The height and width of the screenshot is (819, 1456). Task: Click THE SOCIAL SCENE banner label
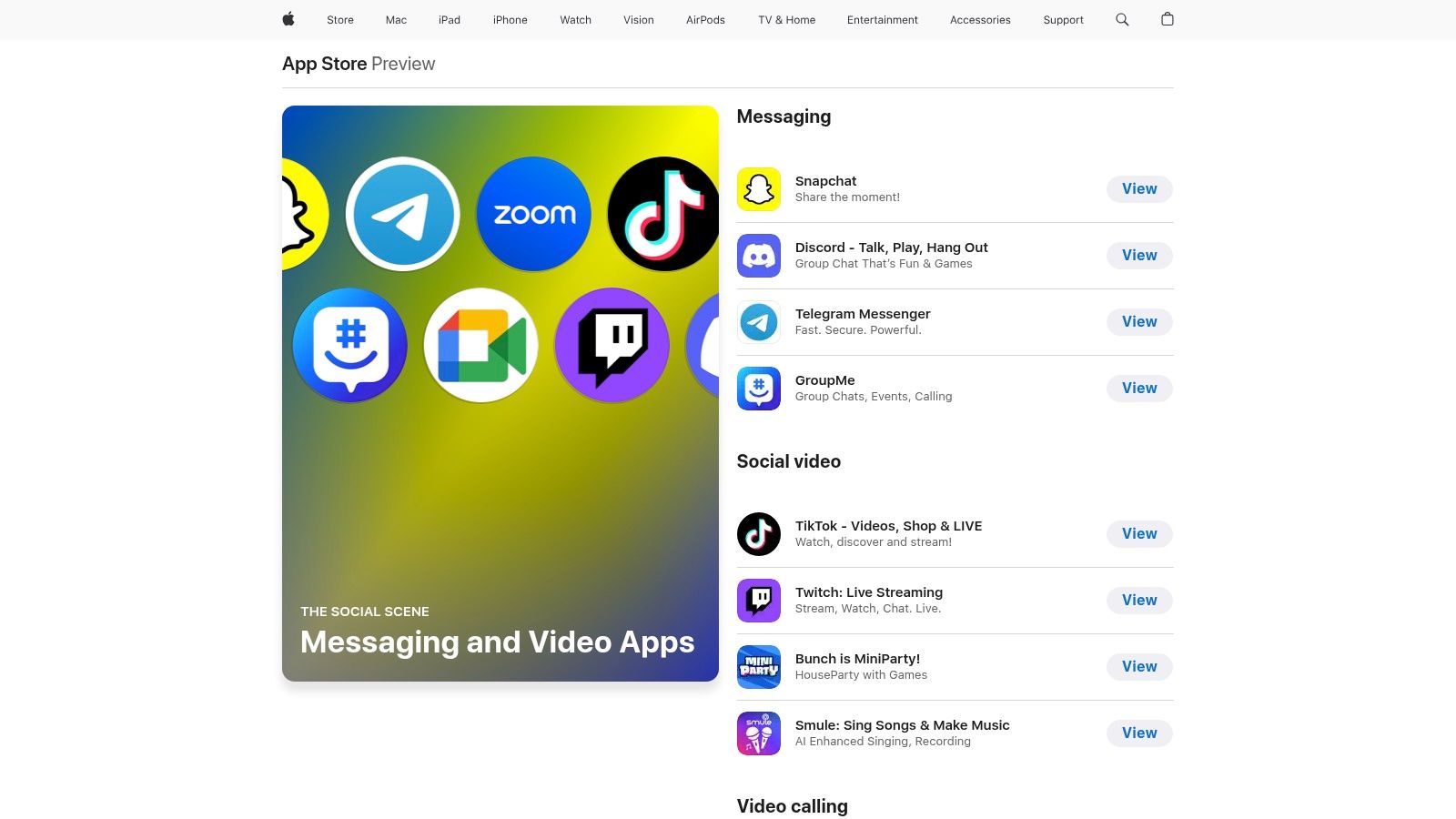click(x=365, y=612)
